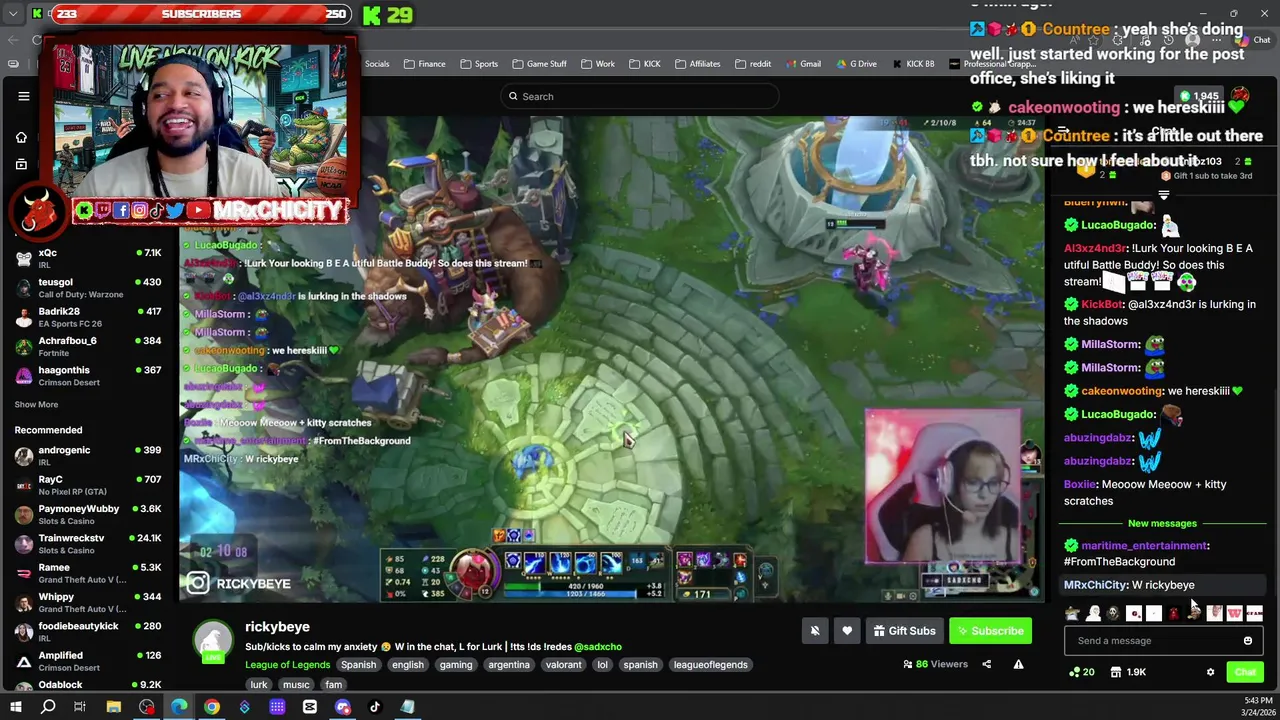Viewport: 1280px width, 720px height.
Task: Open TikTok app on taskbar
Action: tap(375, 707)
